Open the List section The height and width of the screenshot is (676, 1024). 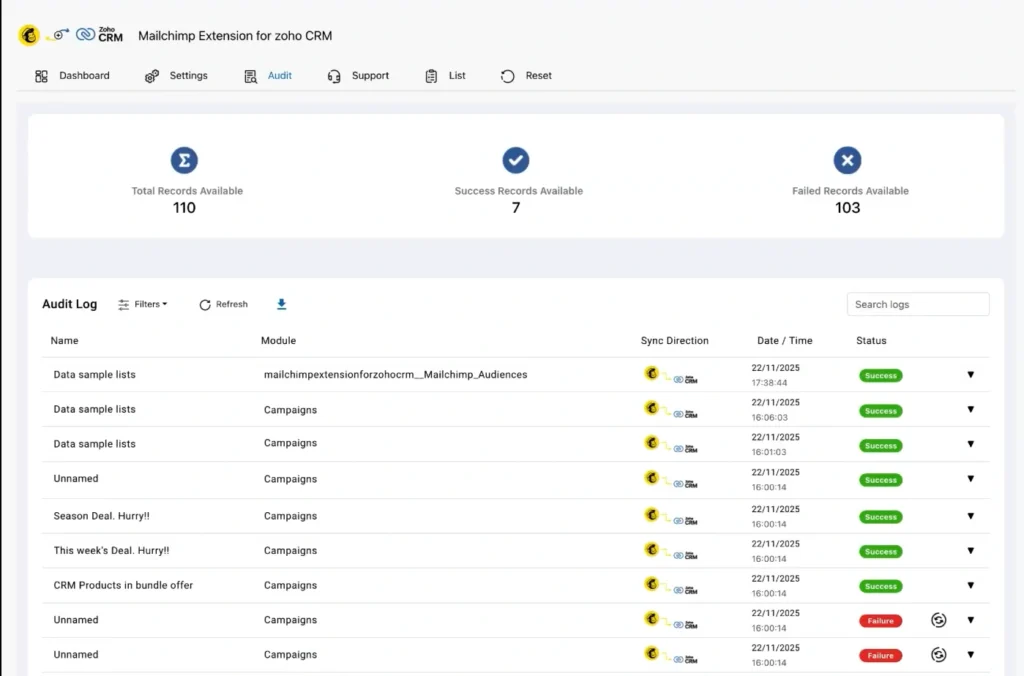(x=444, y=75)
